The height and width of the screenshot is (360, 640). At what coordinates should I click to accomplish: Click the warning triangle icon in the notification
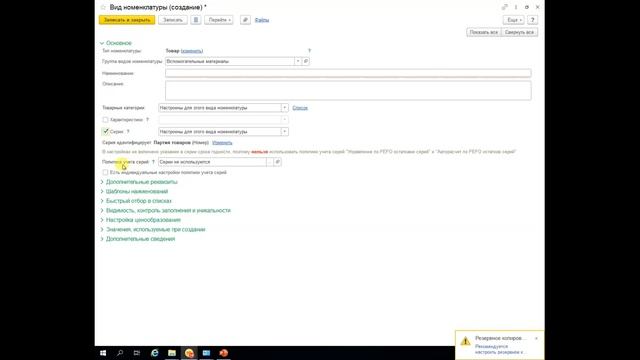(465, 341)
